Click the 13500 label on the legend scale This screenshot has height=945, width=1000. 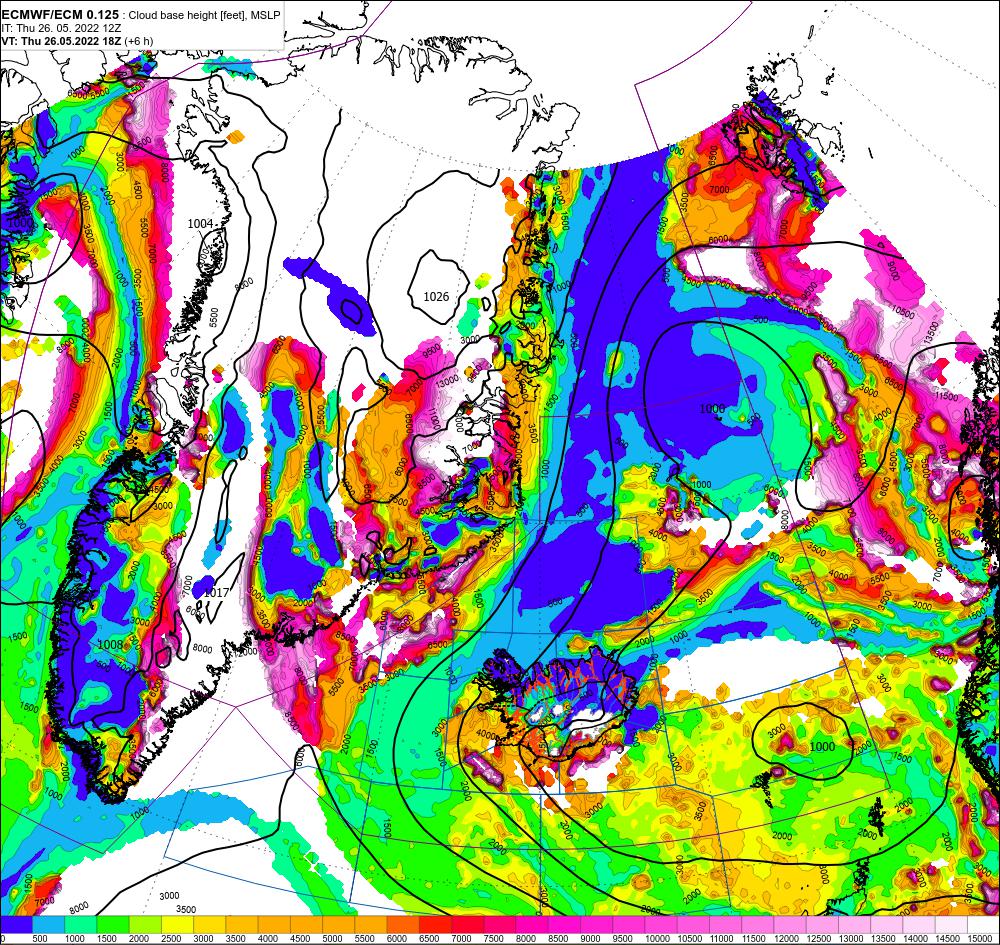tap(883, 939)
